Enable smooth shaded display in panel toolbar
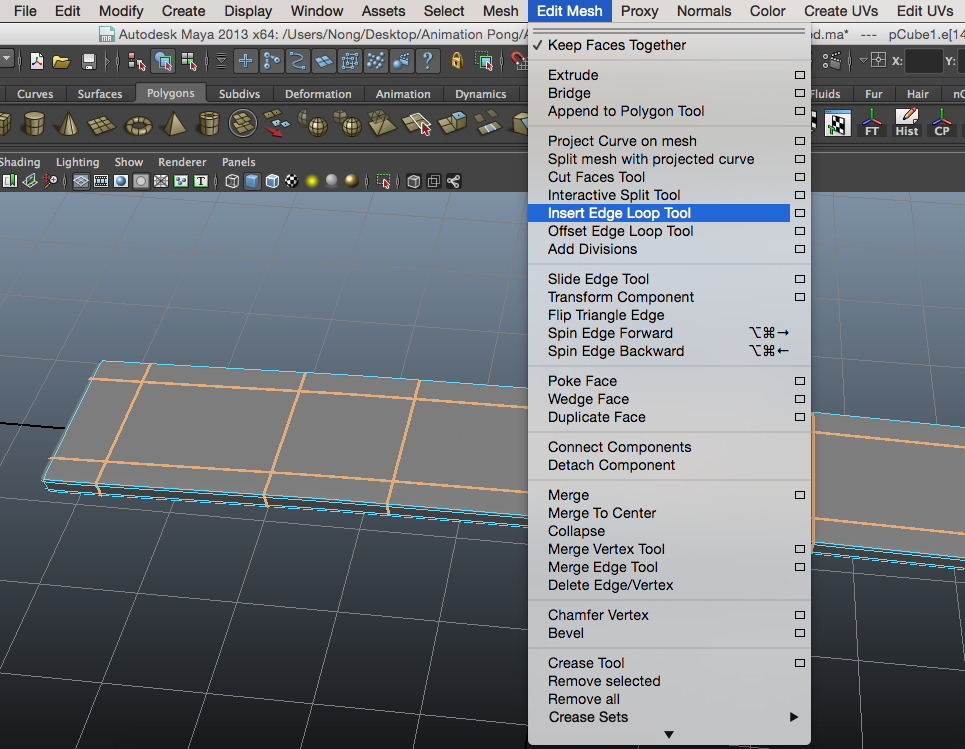The height and width of the screenshot is (749, 965). tap(255, 181)
